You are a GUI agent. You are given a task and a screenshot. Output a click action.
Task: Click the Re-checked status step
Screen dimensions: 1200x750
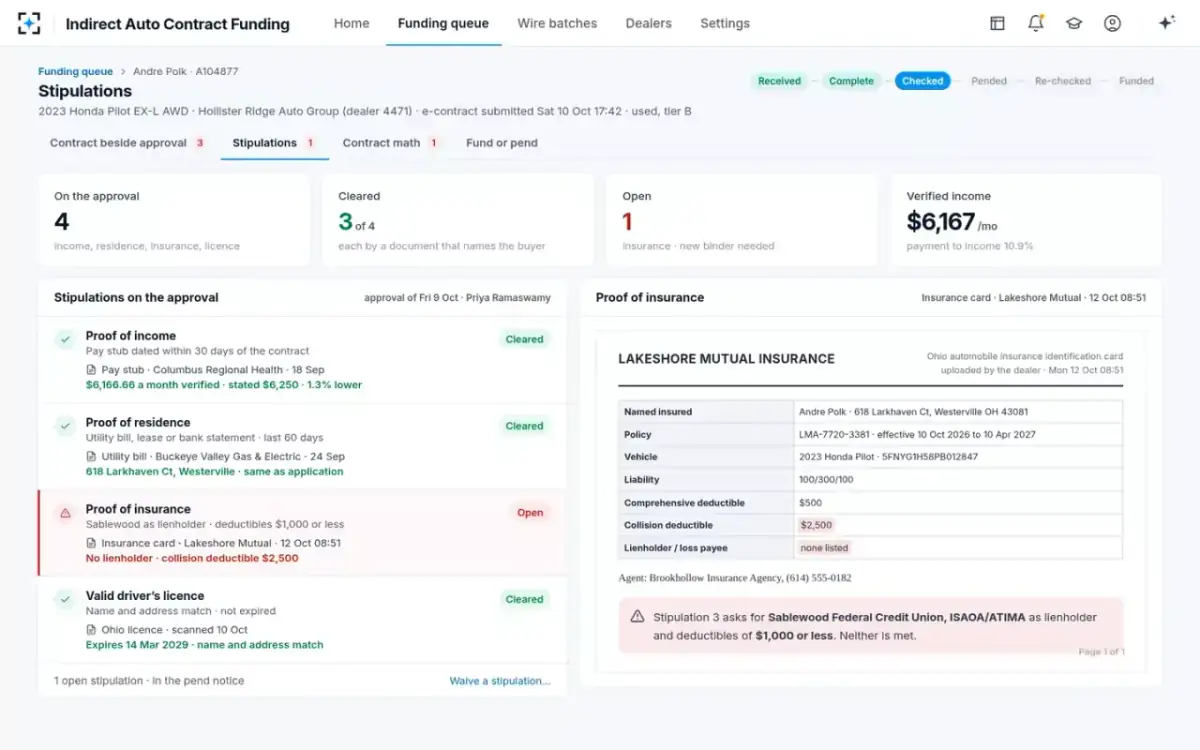pos(1063,81)
